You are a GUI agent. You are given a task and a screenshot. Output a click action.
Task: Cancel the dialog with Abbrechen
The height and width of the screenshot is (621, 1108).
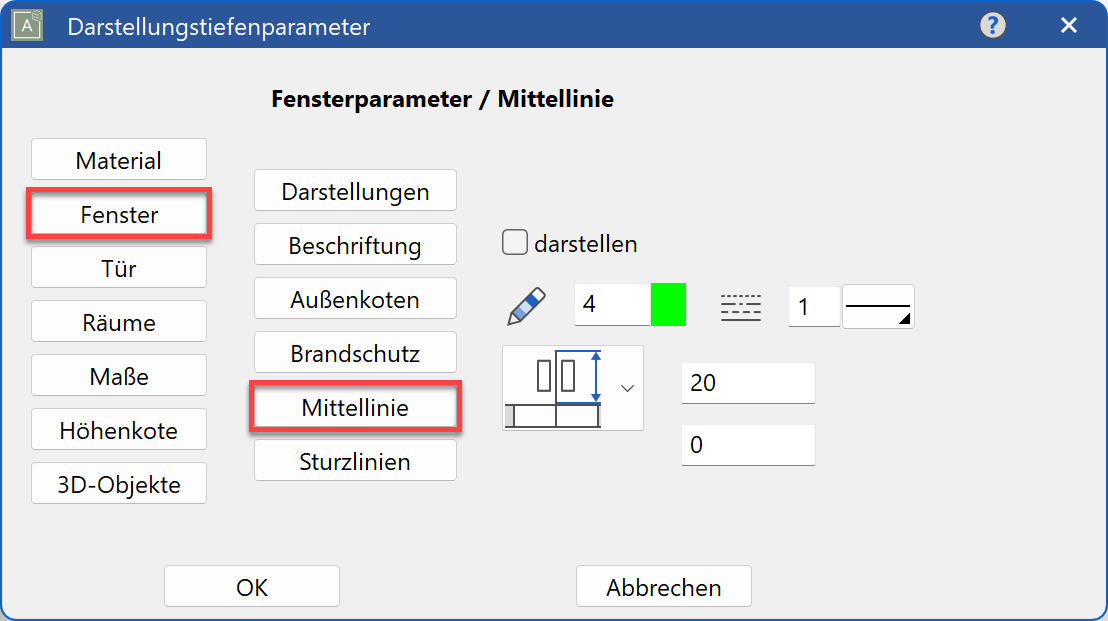663,586
